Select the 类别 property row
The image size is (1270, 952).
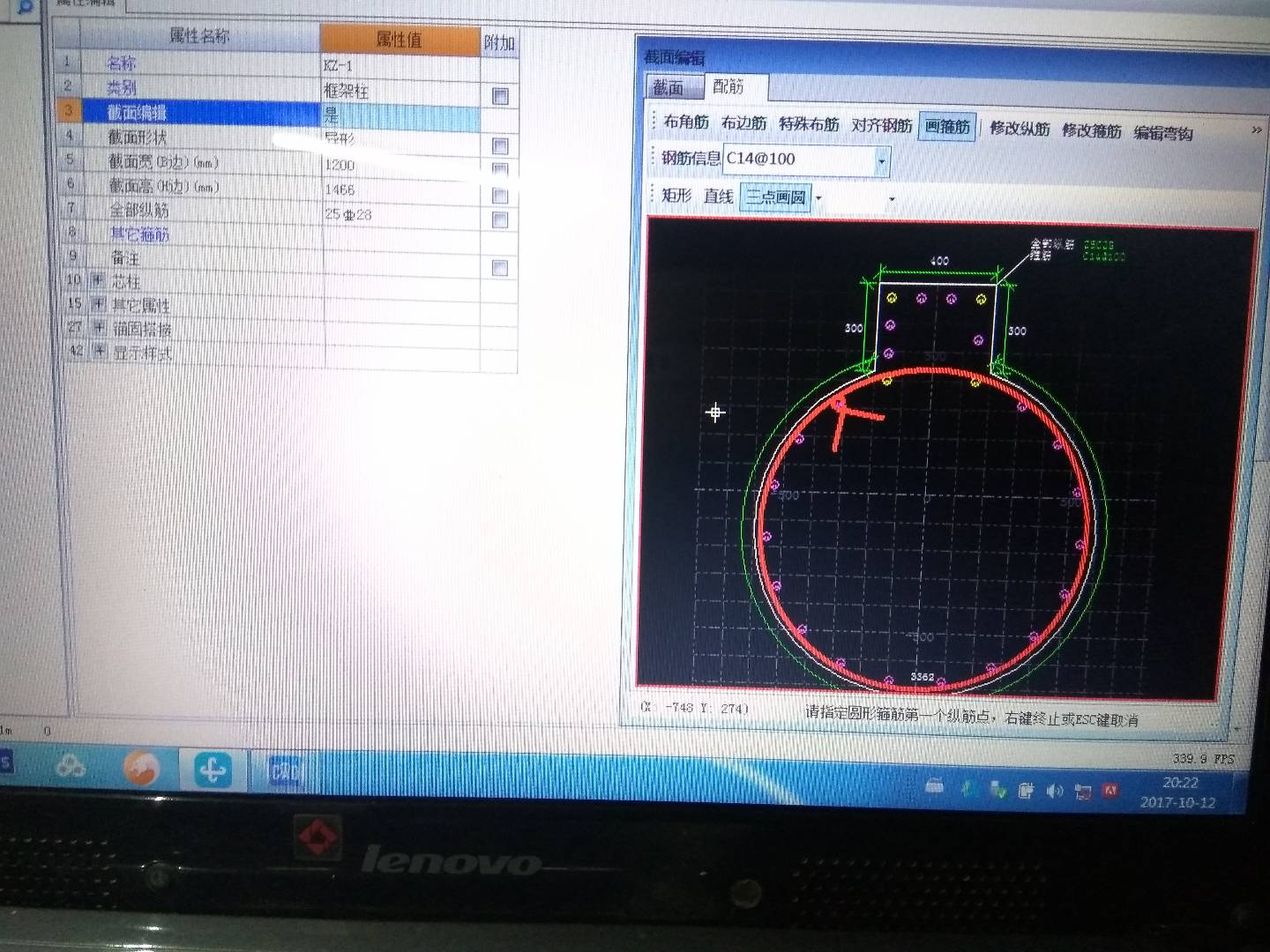coord(200,87)
